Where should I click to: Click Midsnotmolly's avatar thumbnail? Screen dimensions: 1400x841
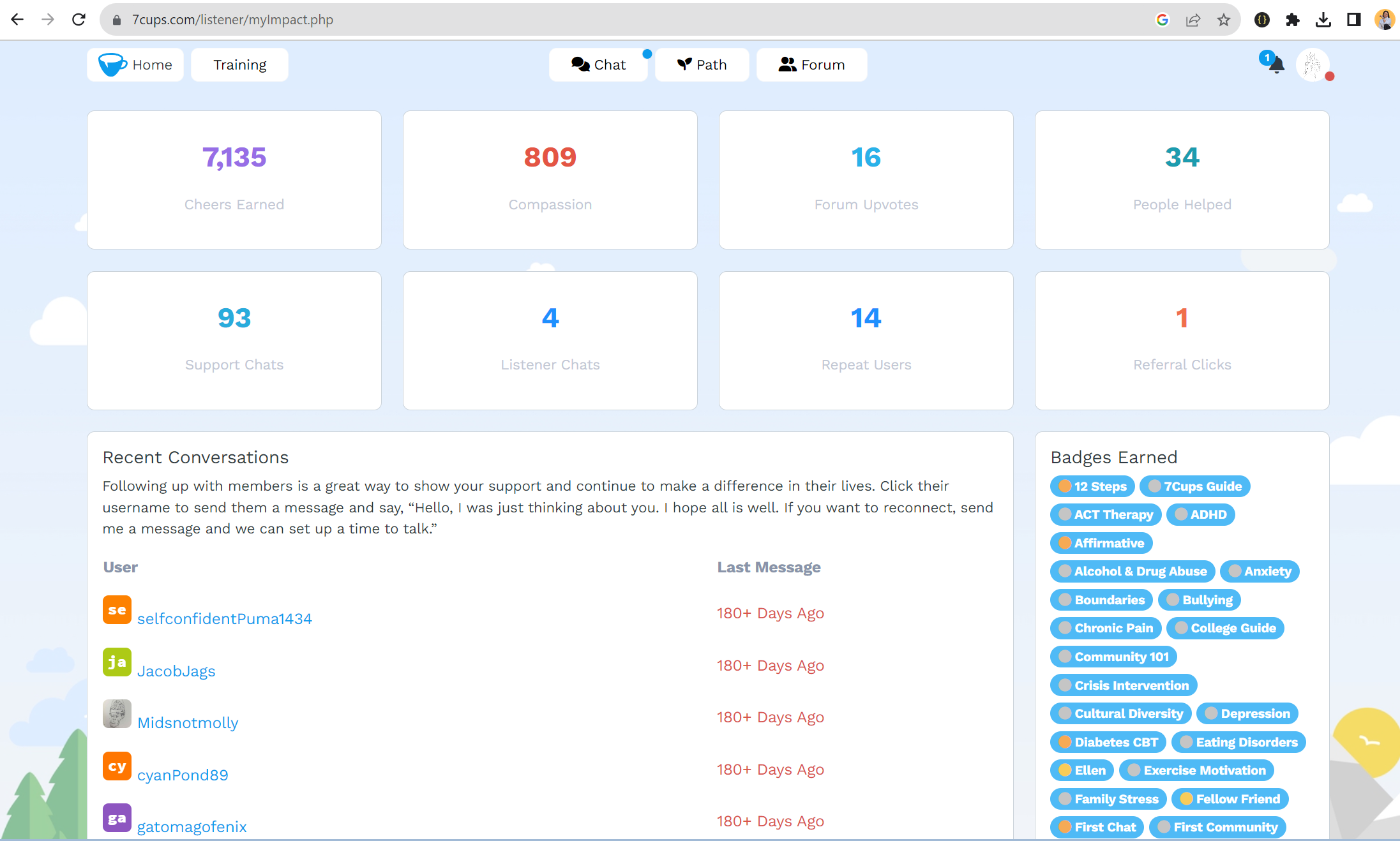click(x=117, y=714)
